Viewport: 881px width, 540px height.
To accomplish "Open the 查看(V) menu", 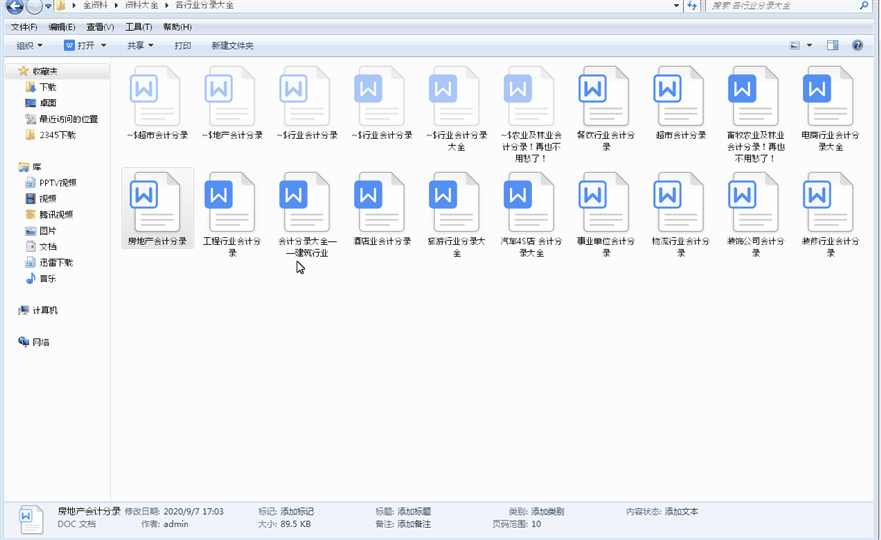I will coord(100,27).
